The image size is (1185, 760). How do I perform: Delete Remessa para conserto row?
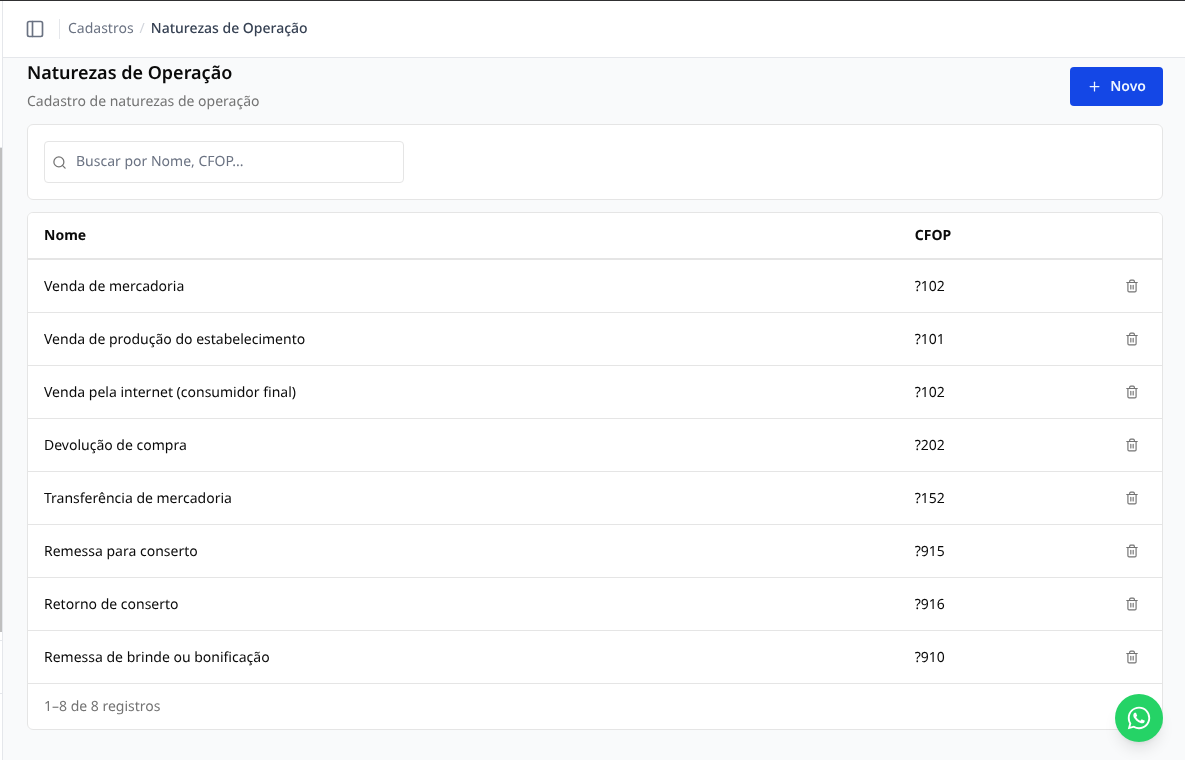1131,551
